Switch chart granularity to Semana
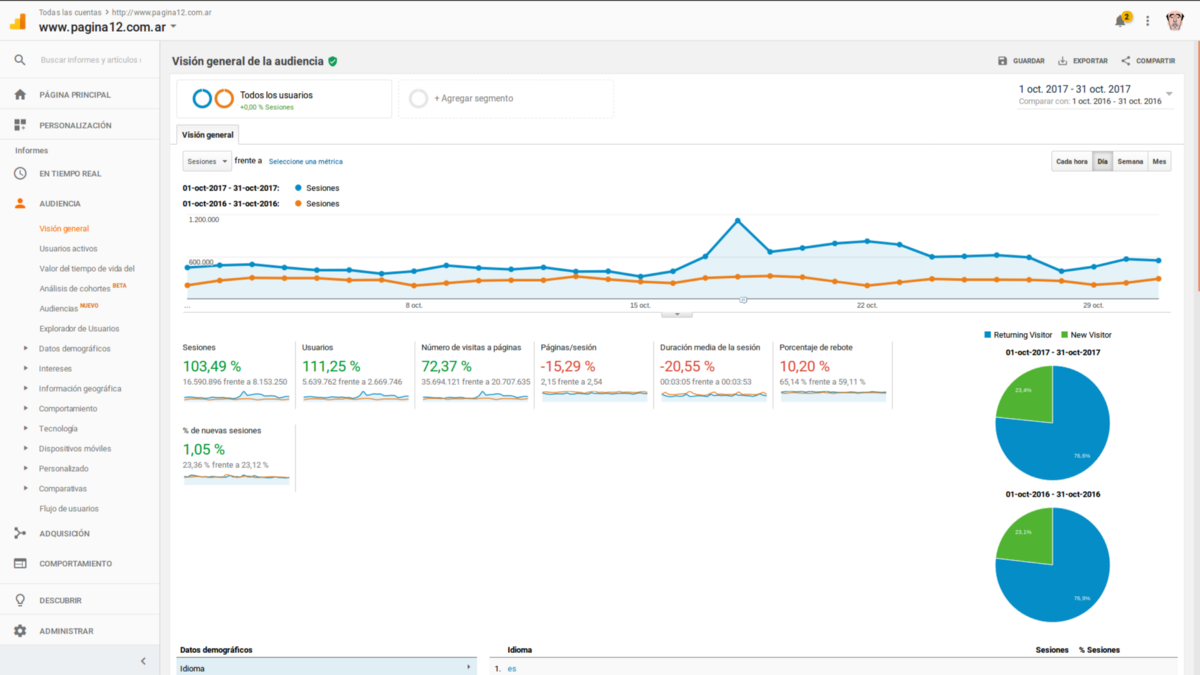This screenshot has width=1200, height=675. click(x=1130, y=161)
